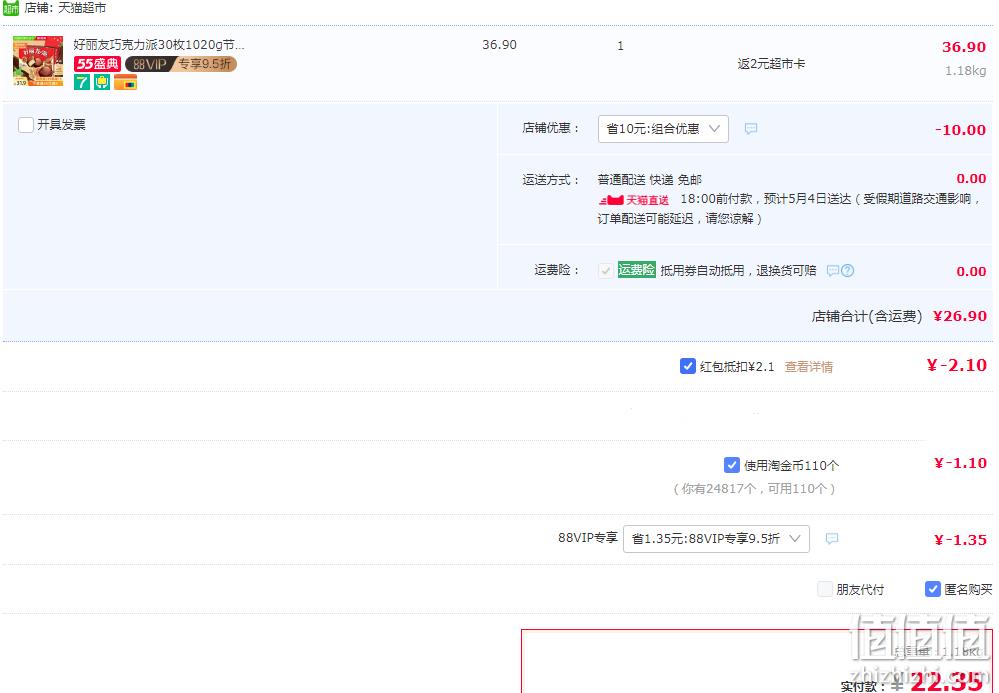999x693 pixels.
Task: Click the 你有24817个，可用110个 coin note
Action: [754, 489]
